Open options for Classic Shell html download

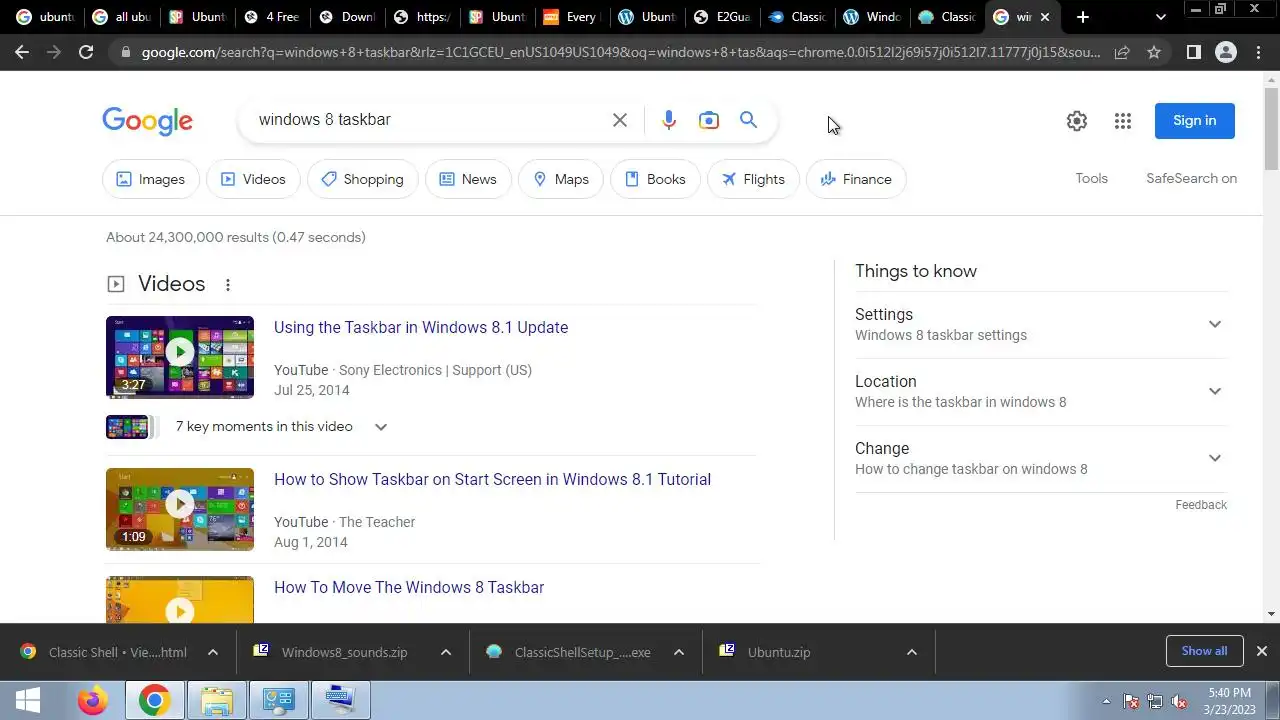point(213,652)
